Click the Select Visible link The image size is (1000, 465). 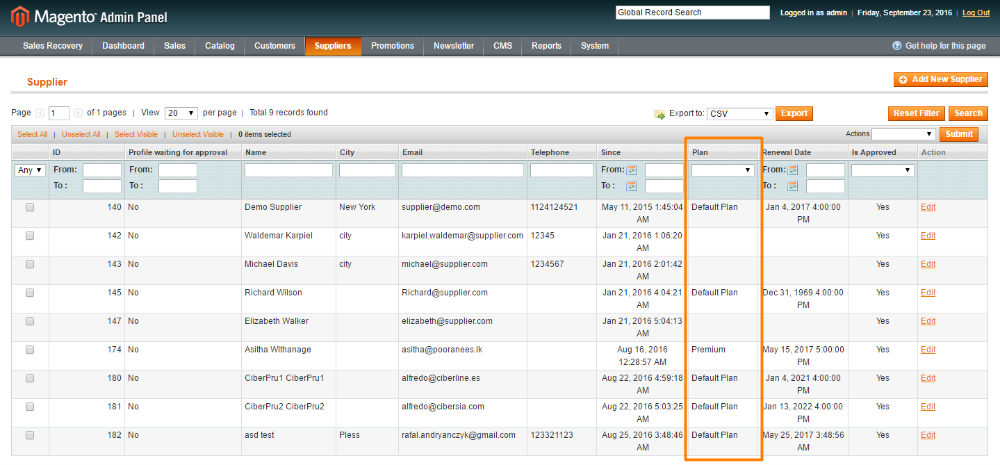click(136, 135)
